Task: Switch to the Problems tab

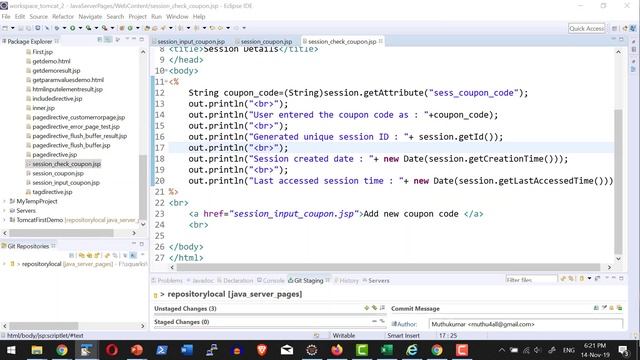Action: coord(167,280)
